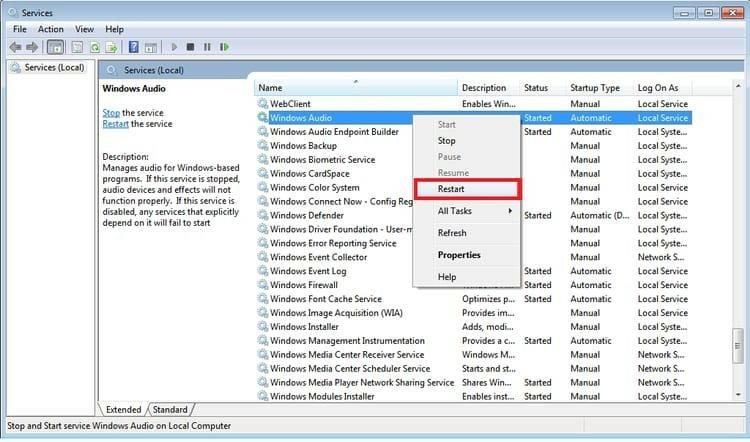Select Windows Error Reporting Service row
Screen dimensions: 750x442
coord(474,243)
